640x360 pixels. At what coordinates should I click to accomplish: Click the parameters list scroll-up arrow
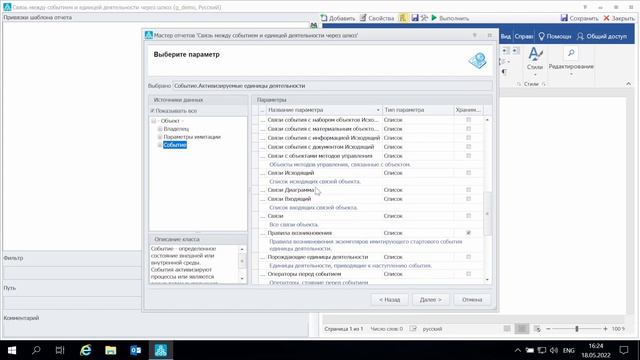click(x=487, y=120)
